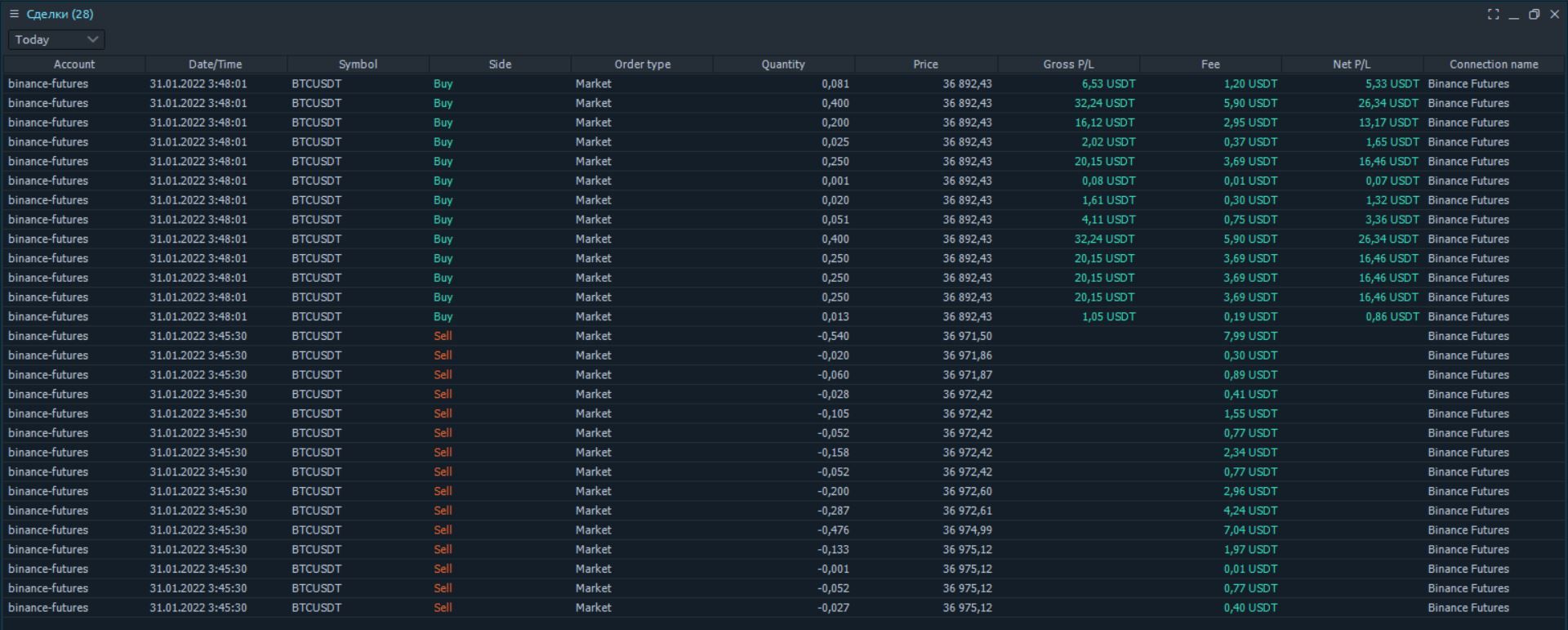Select the quantity cell 0,025
This screenshot has height=630, width=1568.
(x=835, y=142)
